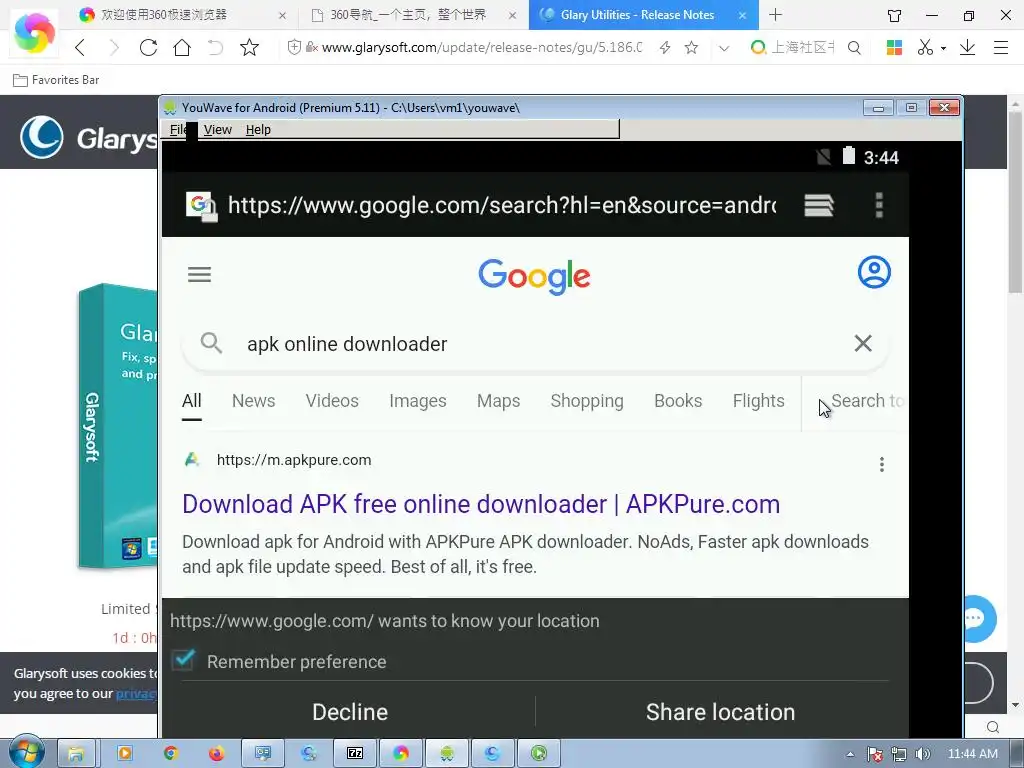1024x768 pixels.
Task: Open Firefox from the taskbar
Action: [x=217, y=754]
